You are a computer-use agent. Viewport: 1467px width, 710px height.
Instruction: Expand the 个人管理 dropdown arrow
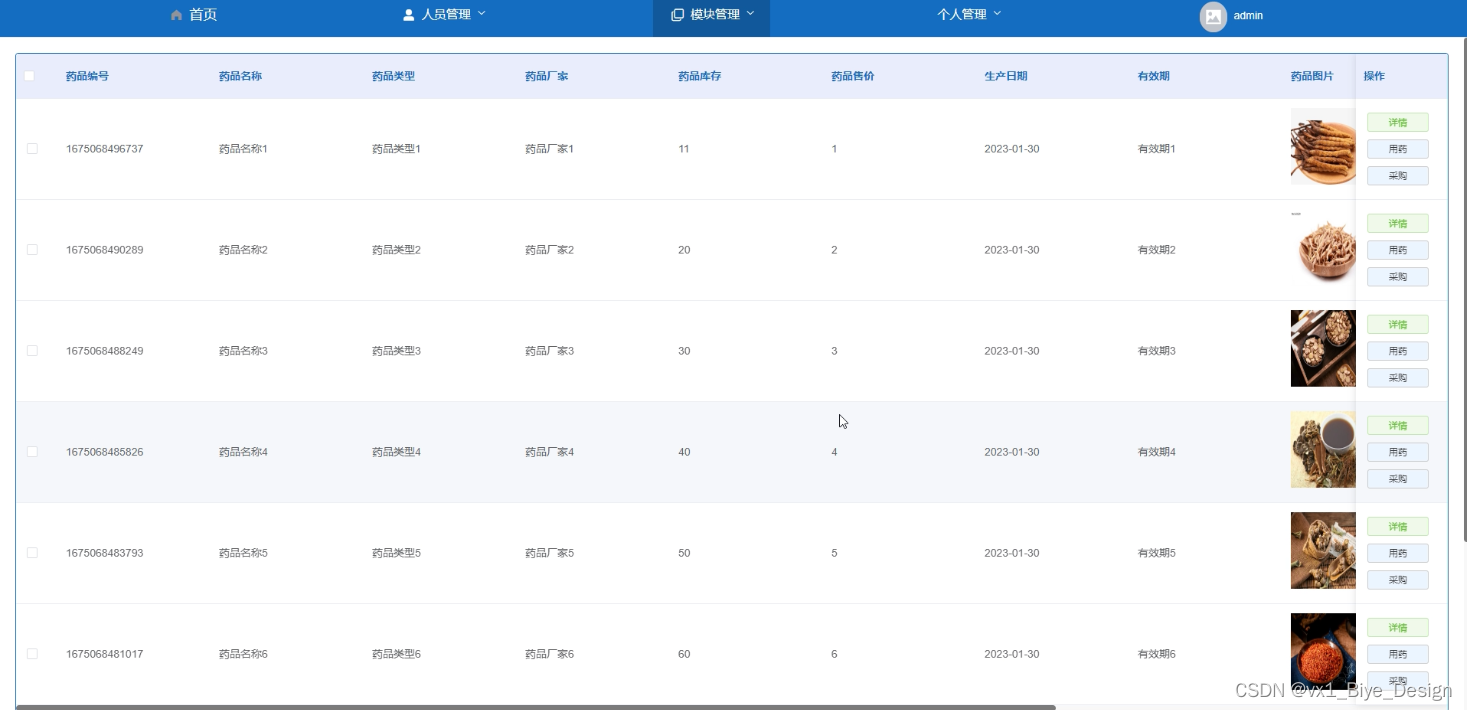[997, 14]
